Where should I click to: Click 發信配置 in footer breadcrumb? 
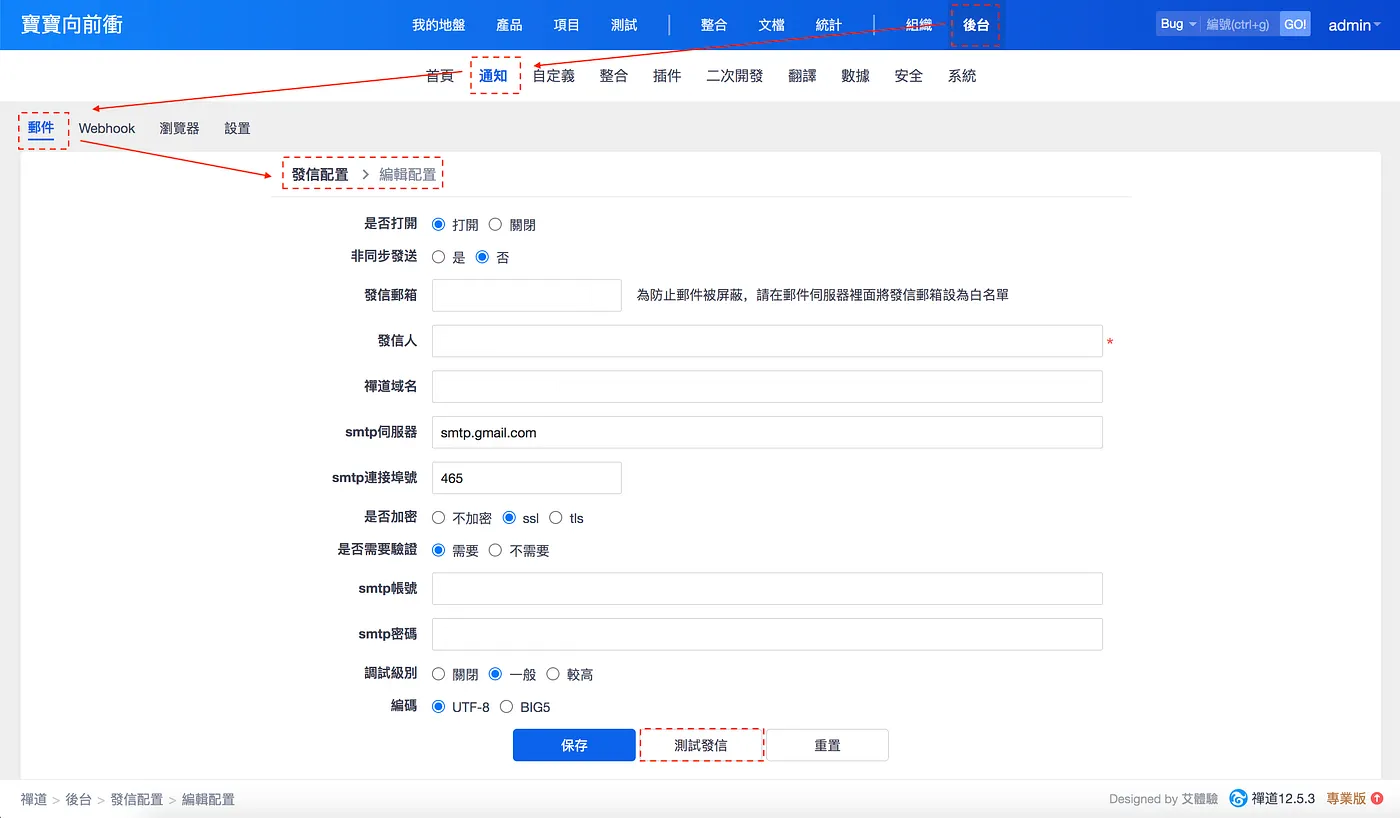coord(137,799)
